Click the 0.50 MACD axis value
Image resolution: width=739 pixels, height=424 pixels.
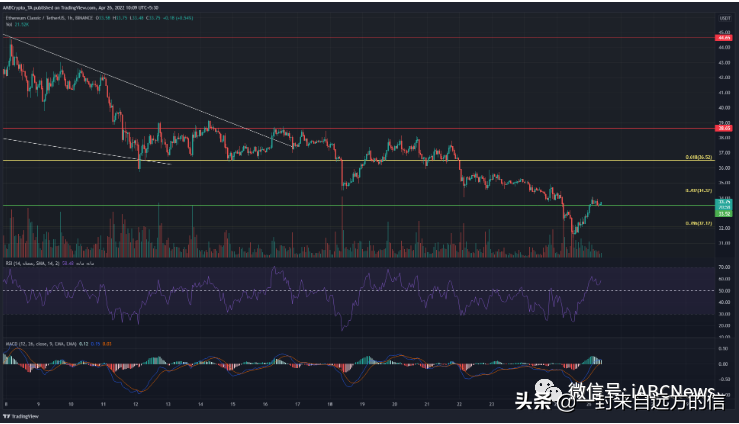(x=724, y=349)
